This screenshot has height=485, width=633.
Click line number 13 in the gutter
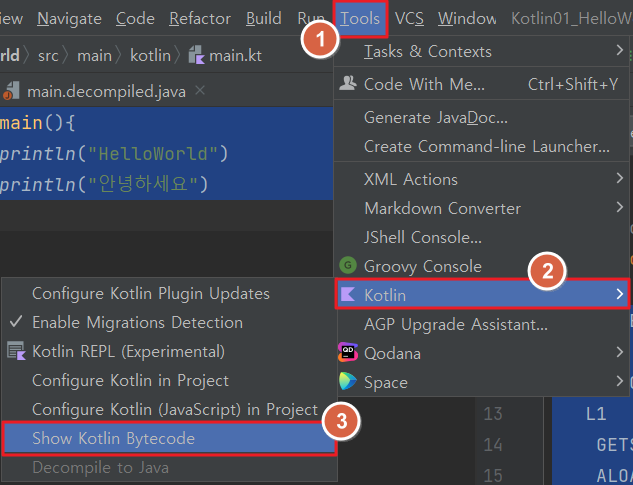pos(493,414)
